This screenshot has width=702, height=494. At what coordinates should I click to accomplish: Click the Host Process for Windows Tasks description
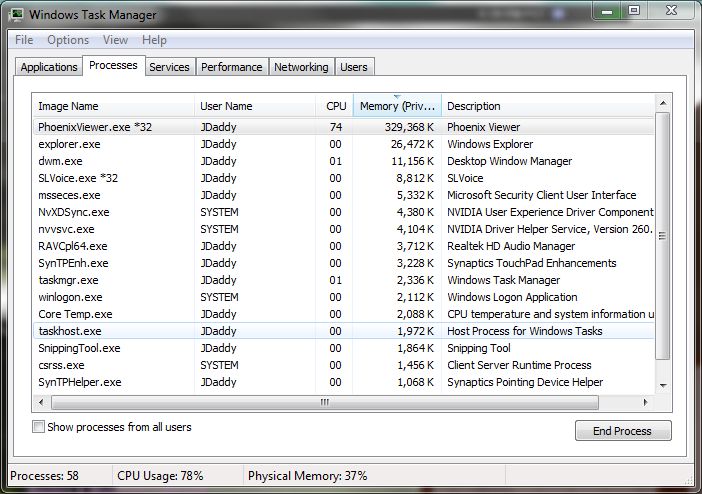click(525, 331)
